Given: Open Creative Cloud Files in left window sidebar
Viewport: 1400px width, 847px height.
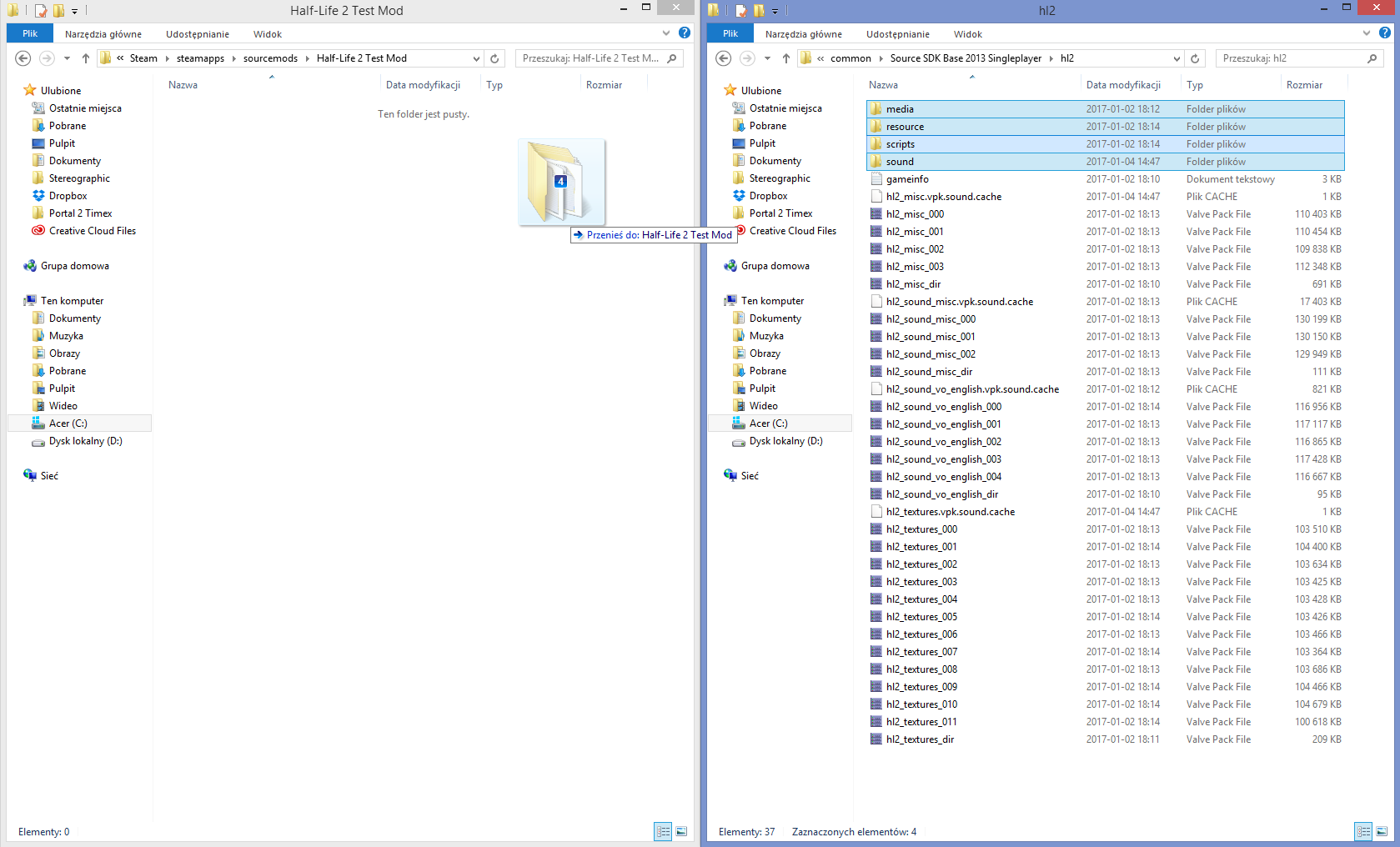Looking at the screenshot, I should tap(92, 231).
